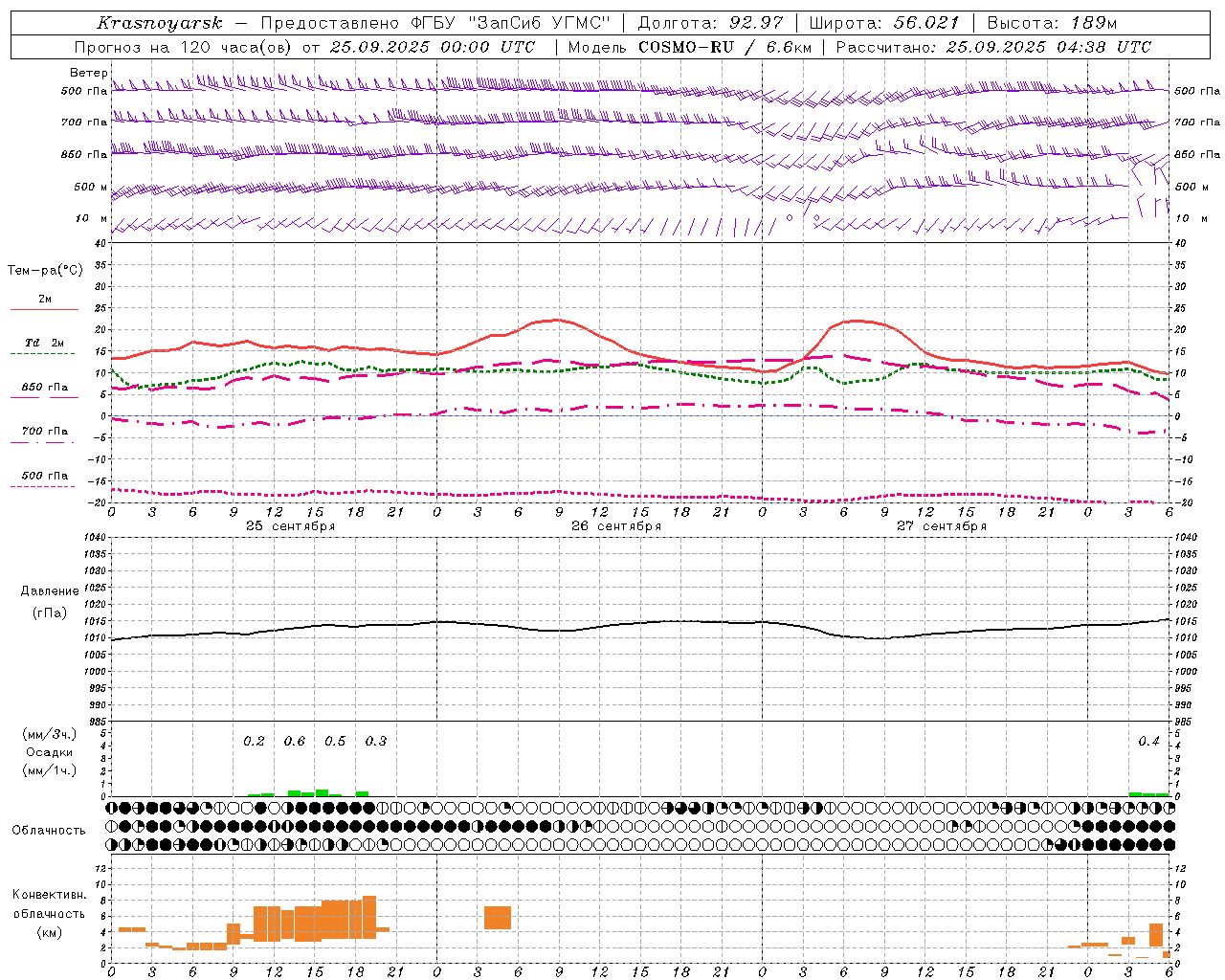Click the precipitation value "0.4"

pos(1148,742)
